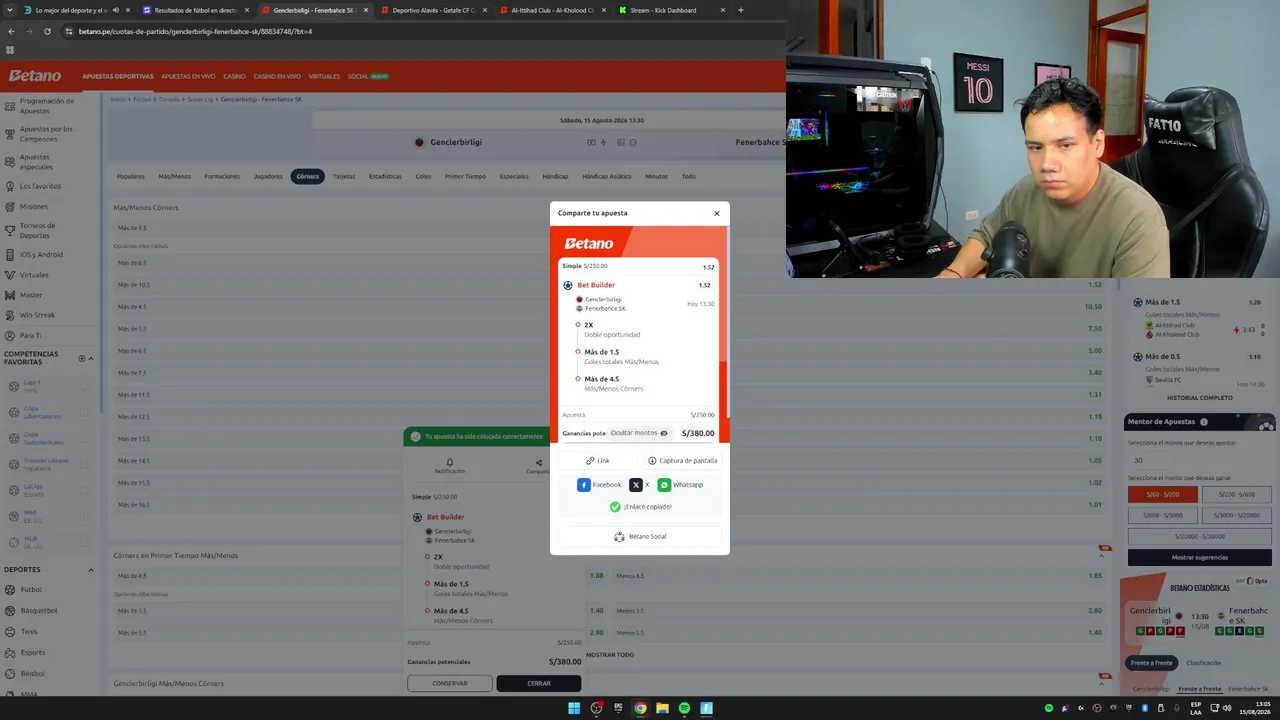Click the CERRAR button on bet slip
Viewport: 1280px width, 720px height.
tap(539, 684)
